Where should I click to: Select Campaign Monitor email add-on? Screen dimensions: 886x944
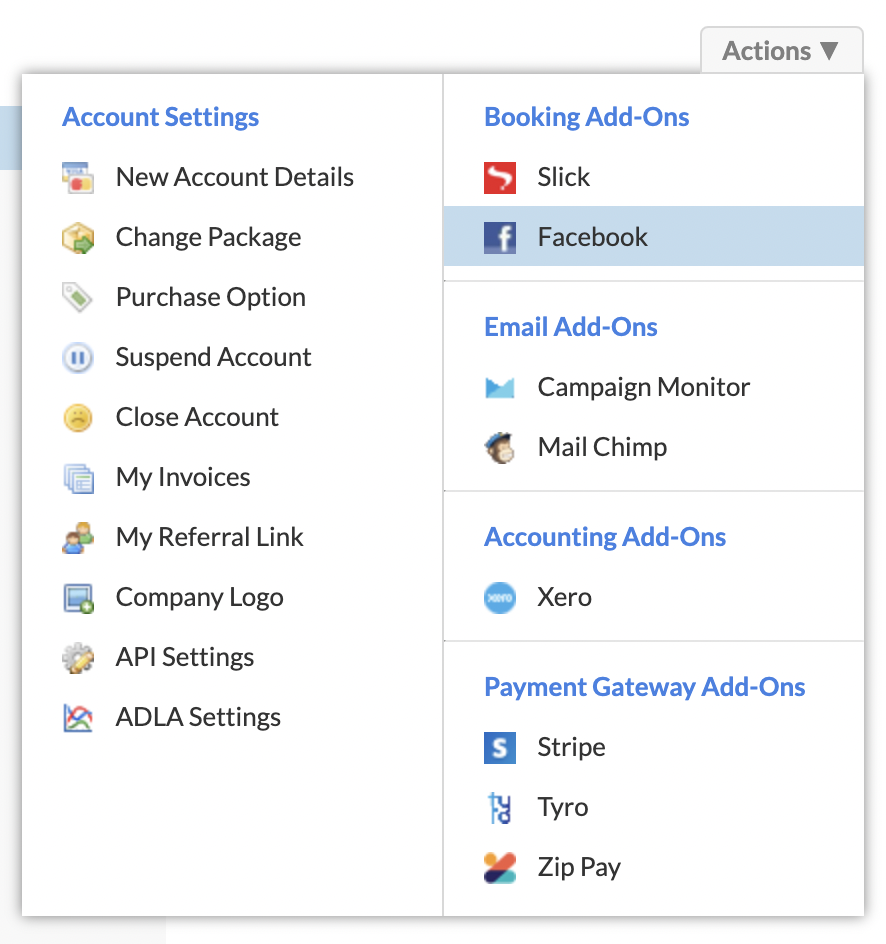click(x=654, y=388)
